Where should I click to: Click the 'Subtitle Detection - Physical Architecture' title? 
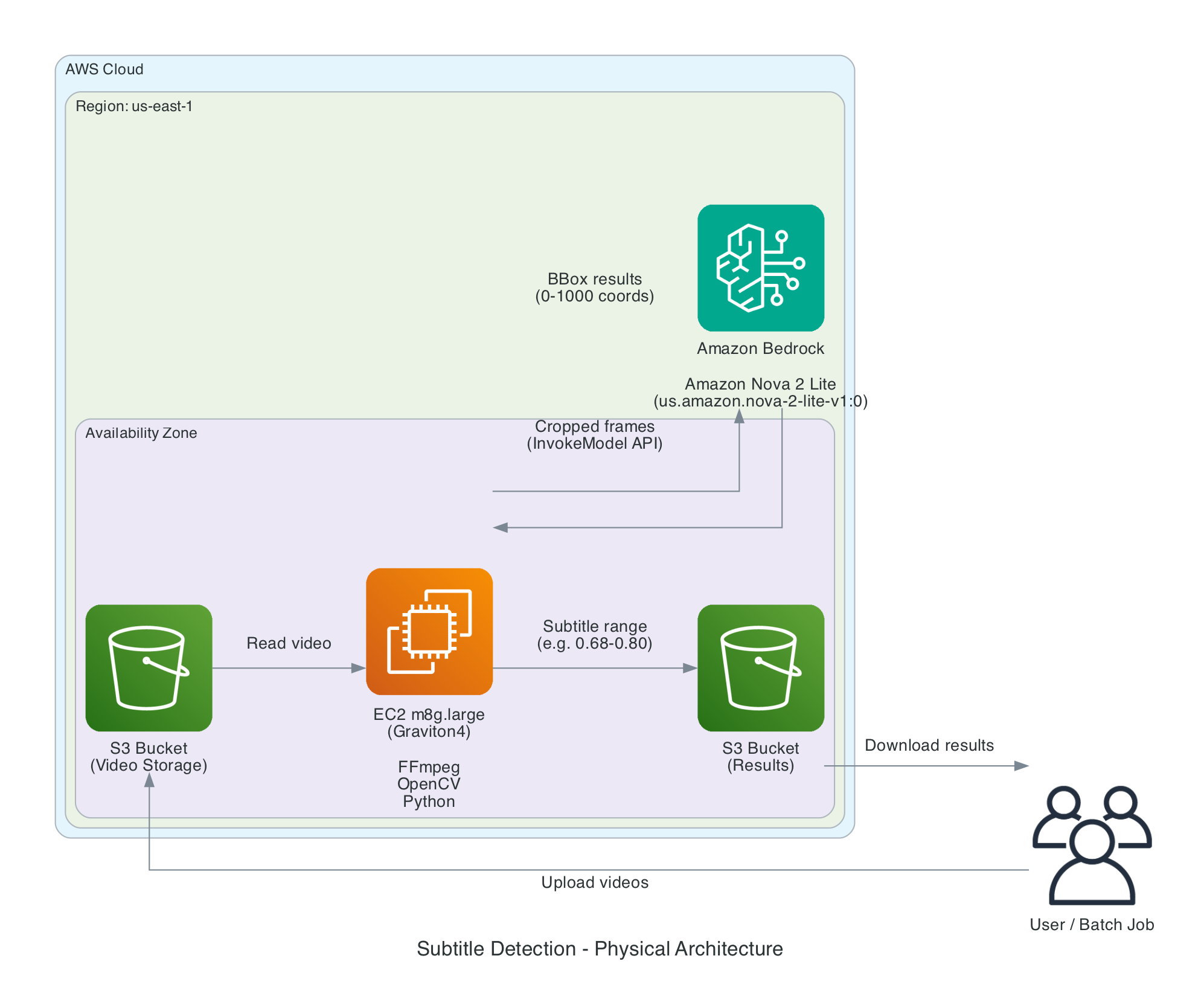[x=600, y=949]
